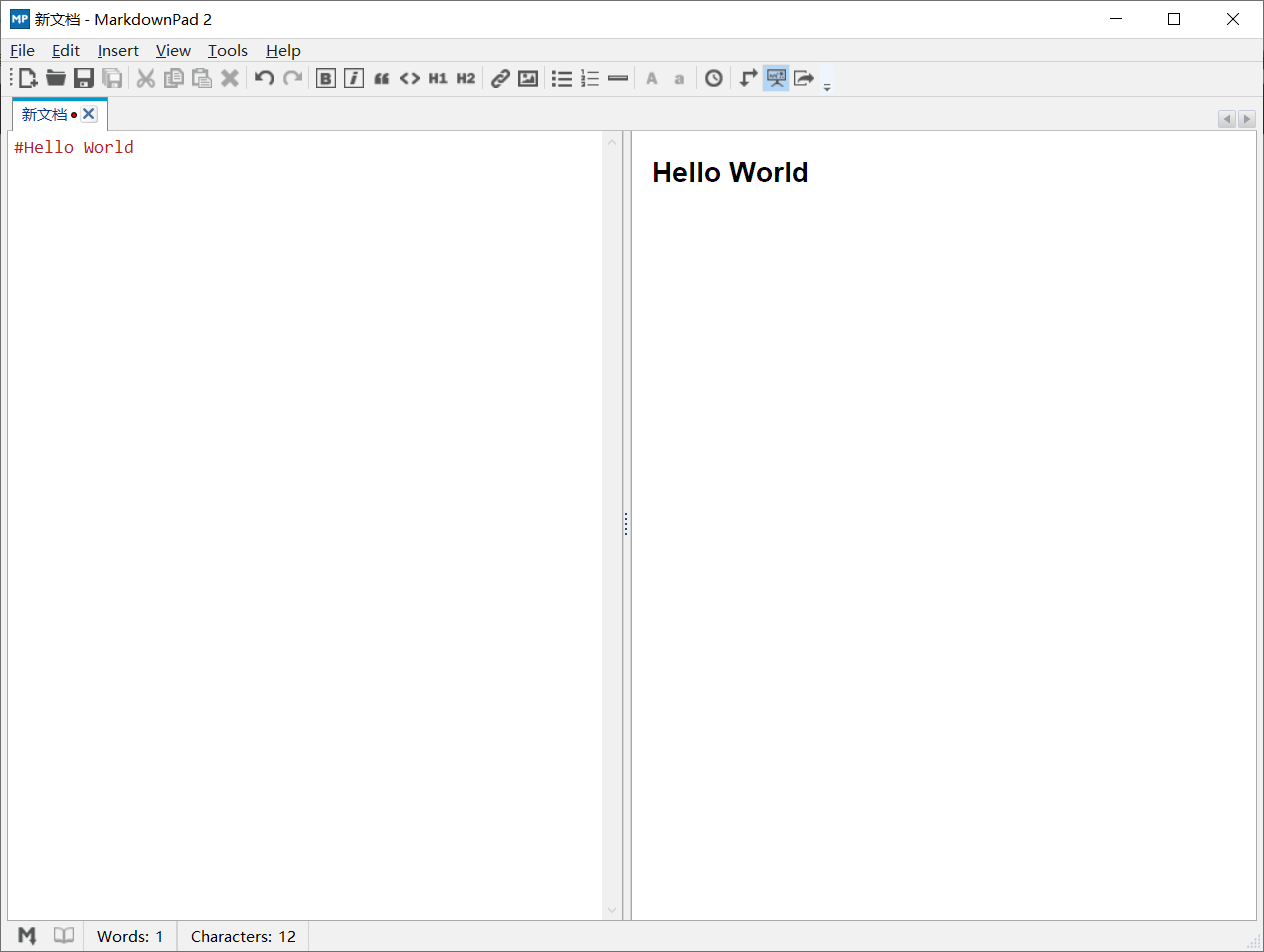Open the View menu
The width and height of the screenshot is (1264, 952).
(x=173, y=51)
